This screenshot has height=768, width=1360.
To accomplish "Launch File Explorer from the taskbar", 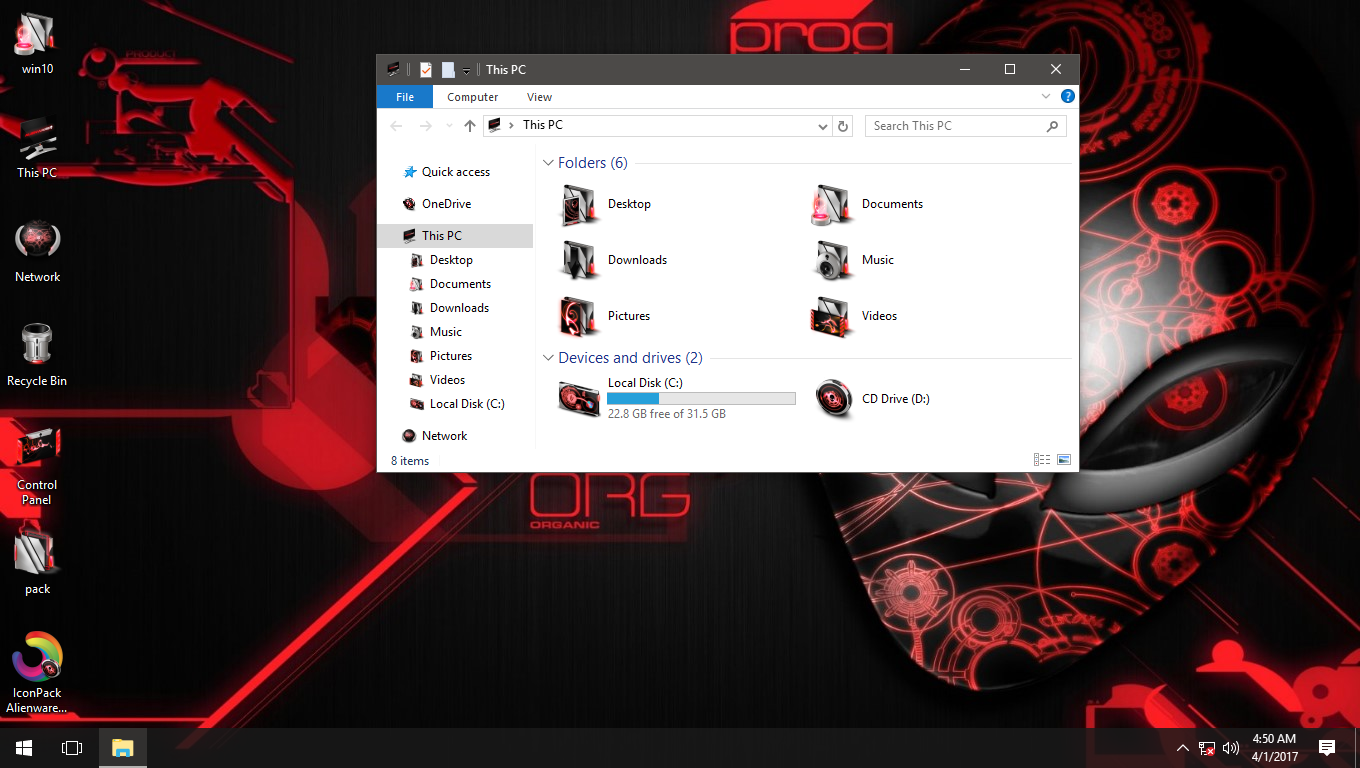I will [x=122, y=747].
